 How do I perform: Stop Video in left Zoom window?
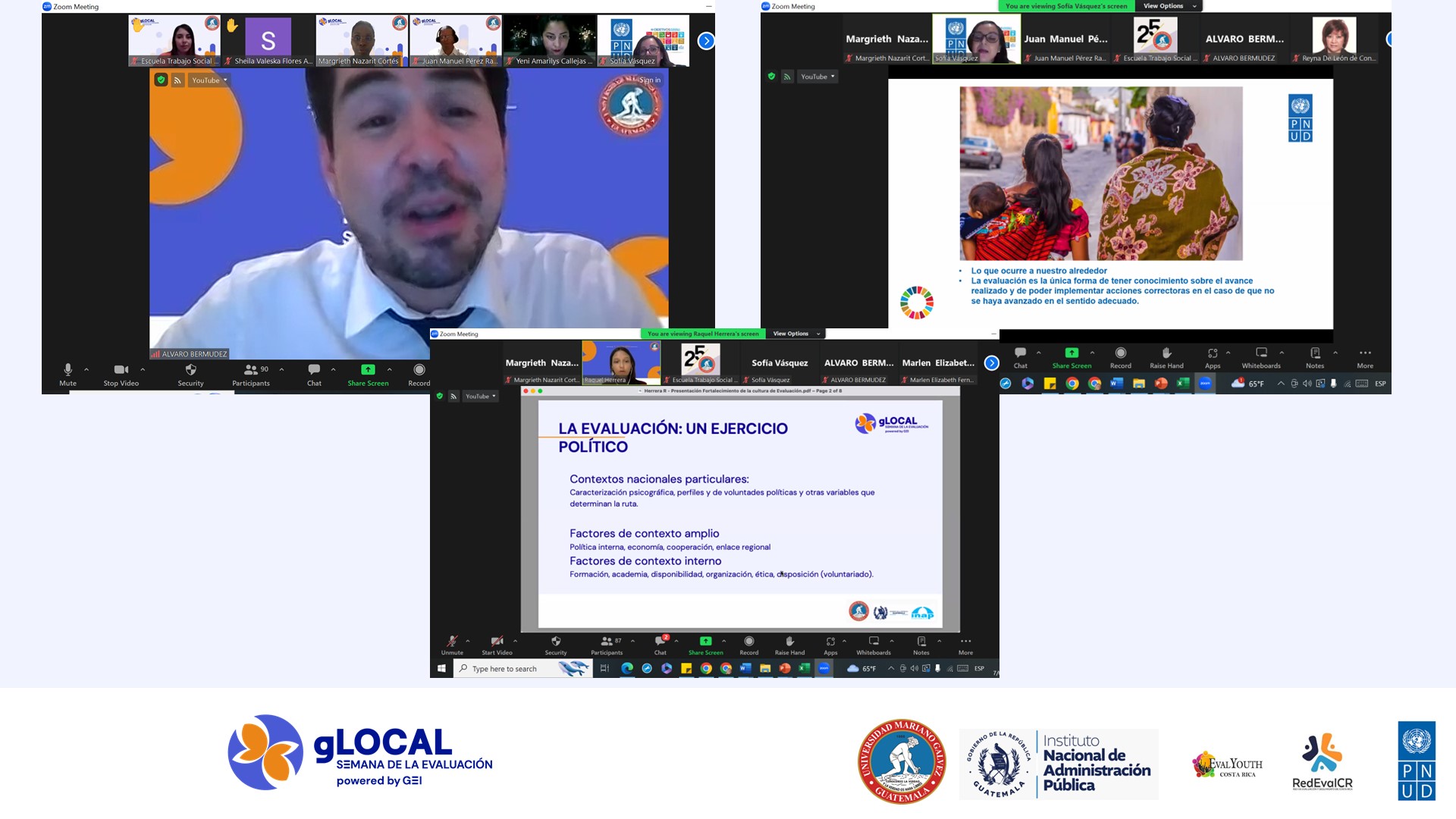coord(121,375)
